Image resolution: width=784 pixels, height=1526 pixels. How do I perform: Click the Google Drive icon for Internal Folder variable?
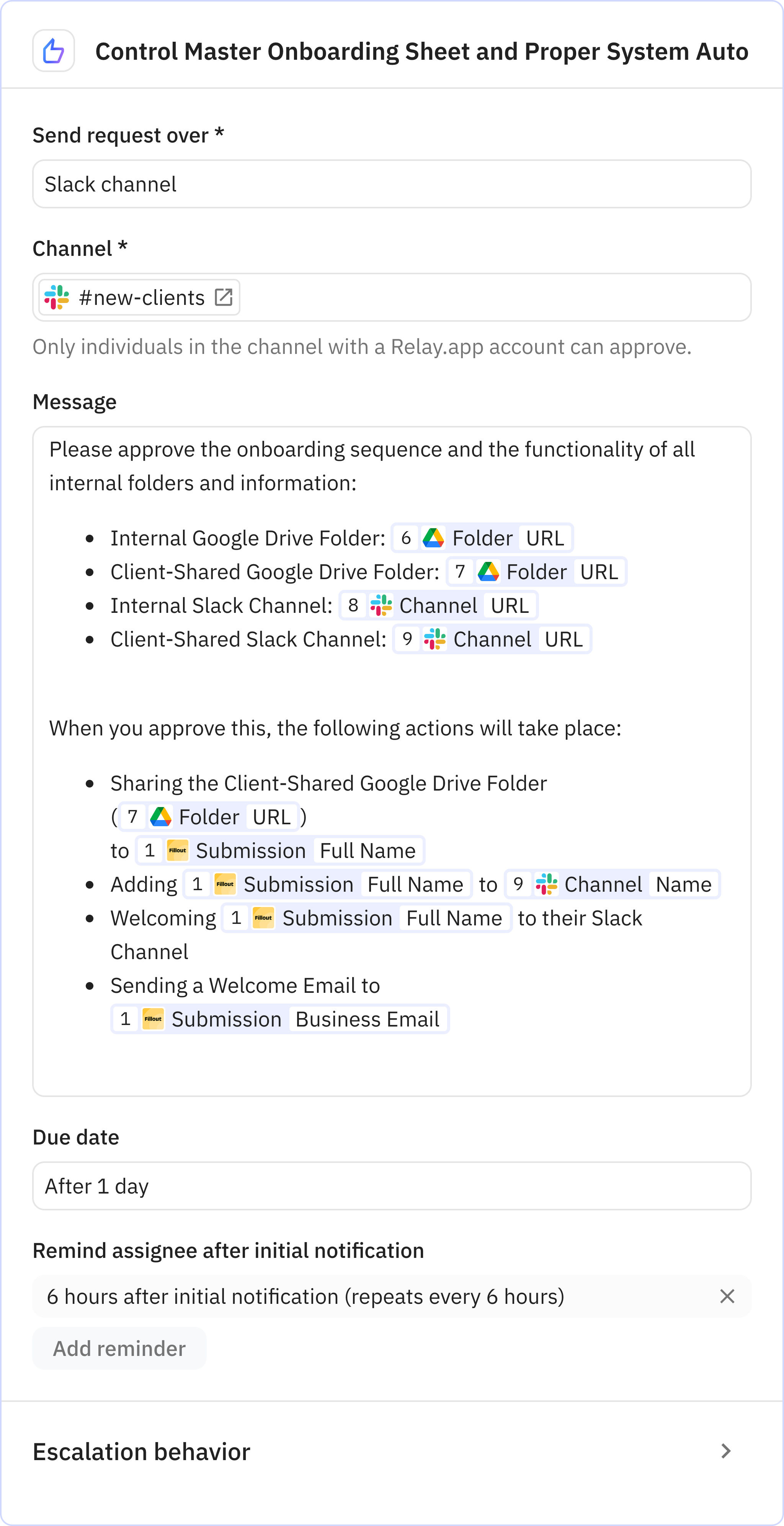tap(433, 538)
